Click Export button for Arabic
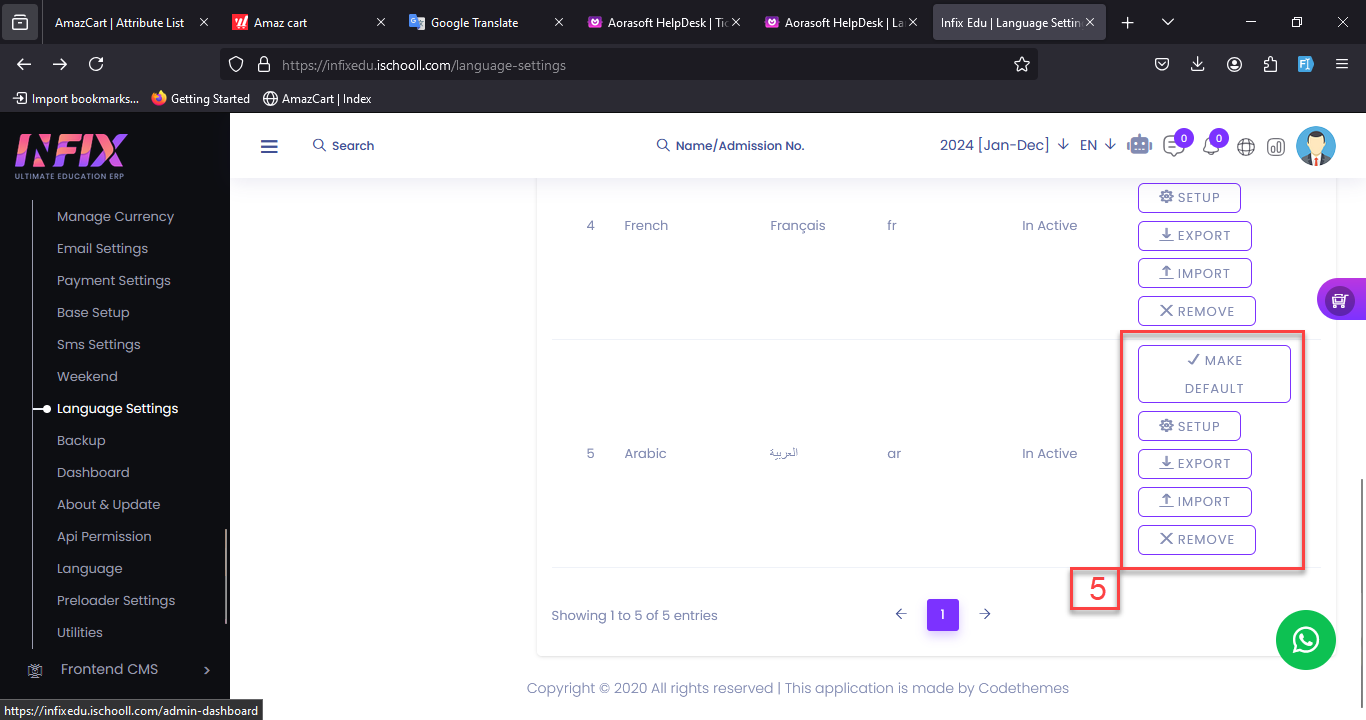Viewport: 1366px width, 720px height. pos(1195,464)
